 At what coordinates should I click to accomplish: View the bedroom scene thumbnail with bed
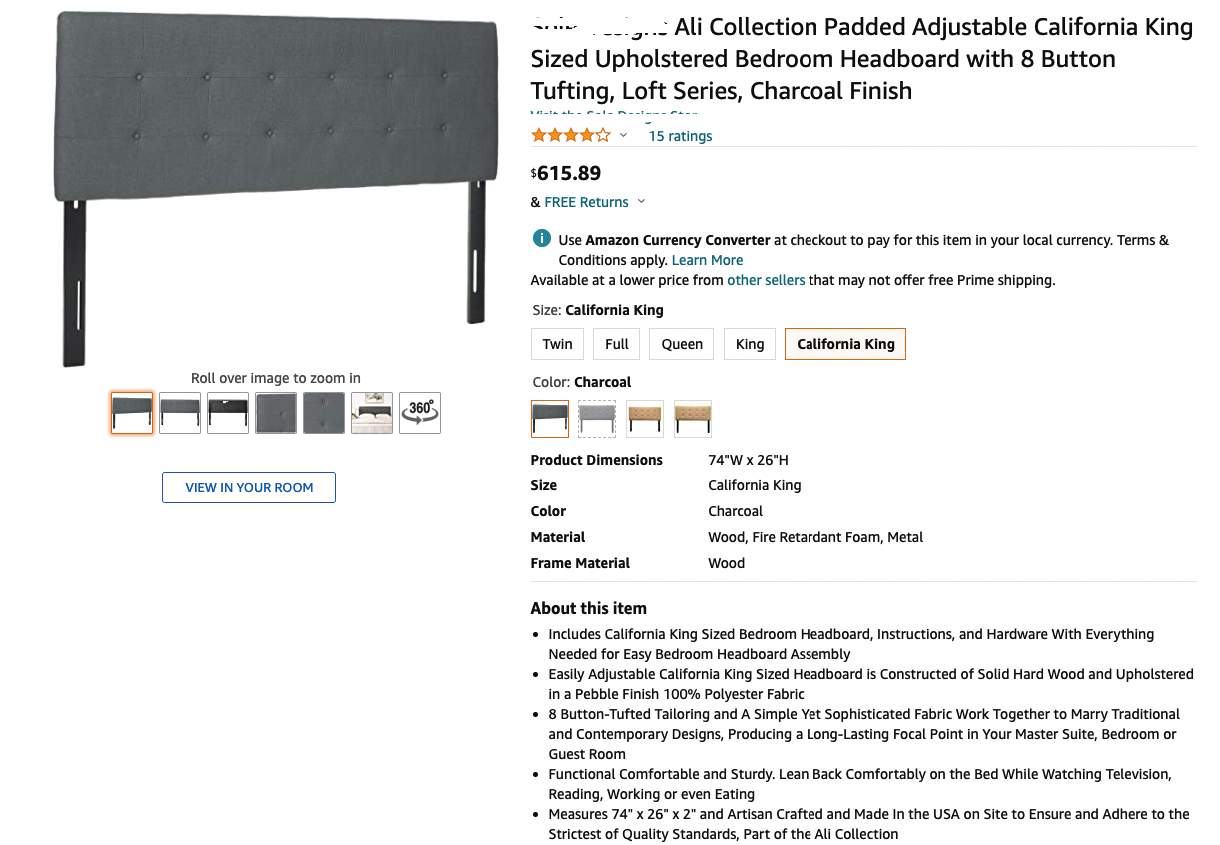pos(372,413)
